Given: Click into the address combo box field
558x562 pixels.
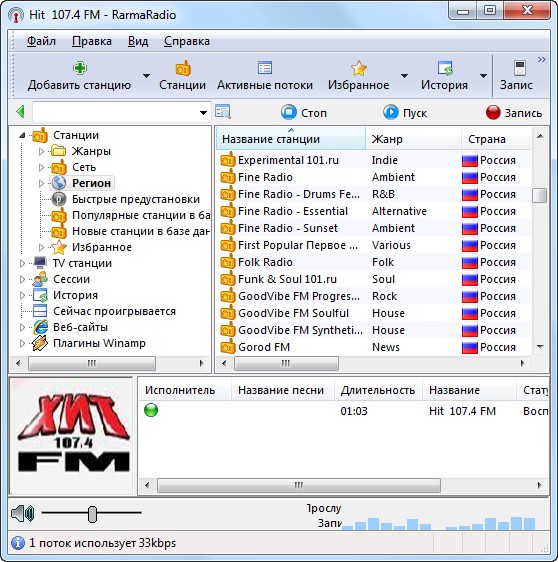Looking at the screenshot, I should (x=115, y=113).
